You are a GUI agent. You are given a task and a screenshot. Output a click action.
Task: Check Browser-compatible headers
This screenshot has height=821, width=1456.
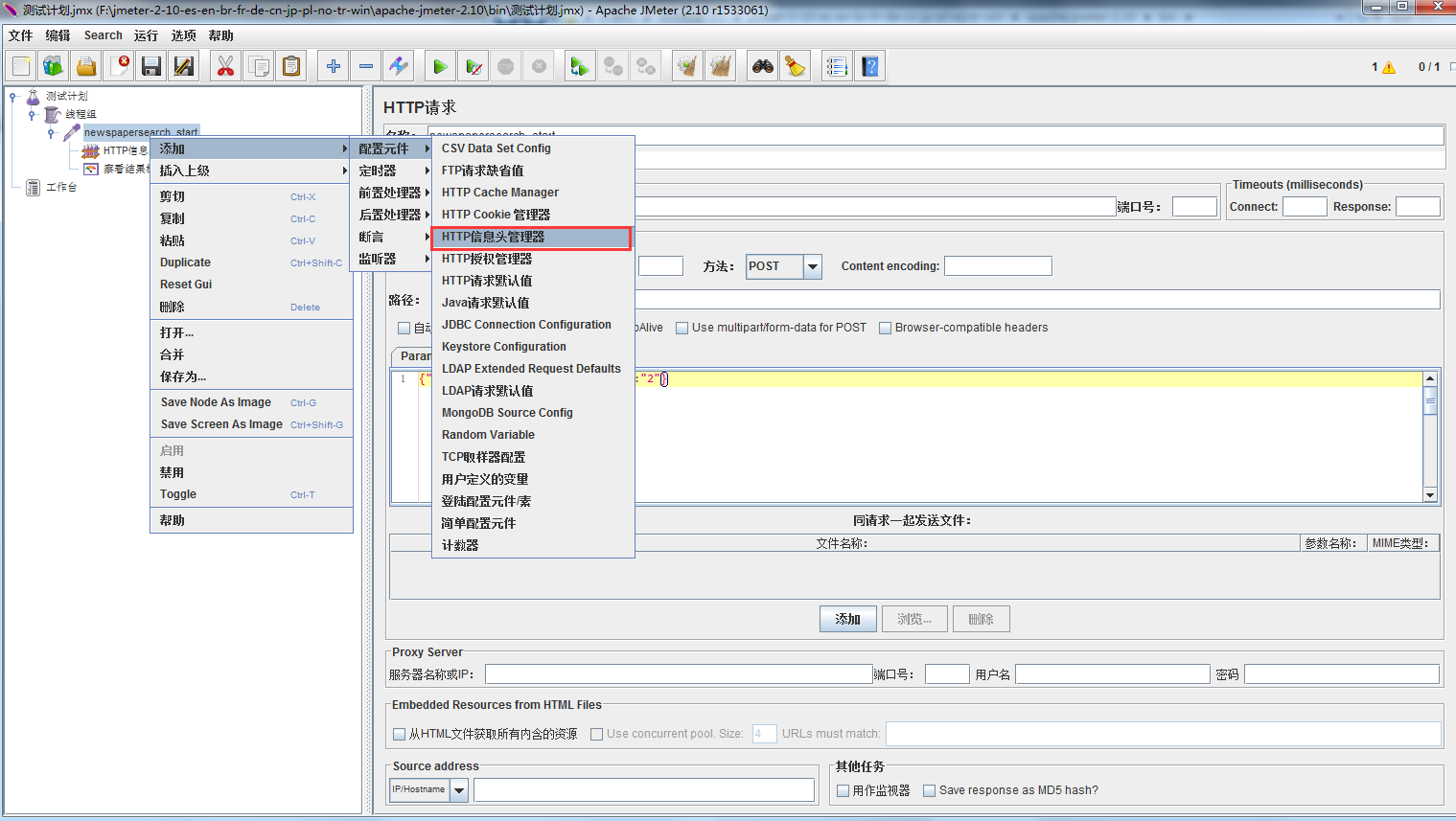(x=885, y=328)
